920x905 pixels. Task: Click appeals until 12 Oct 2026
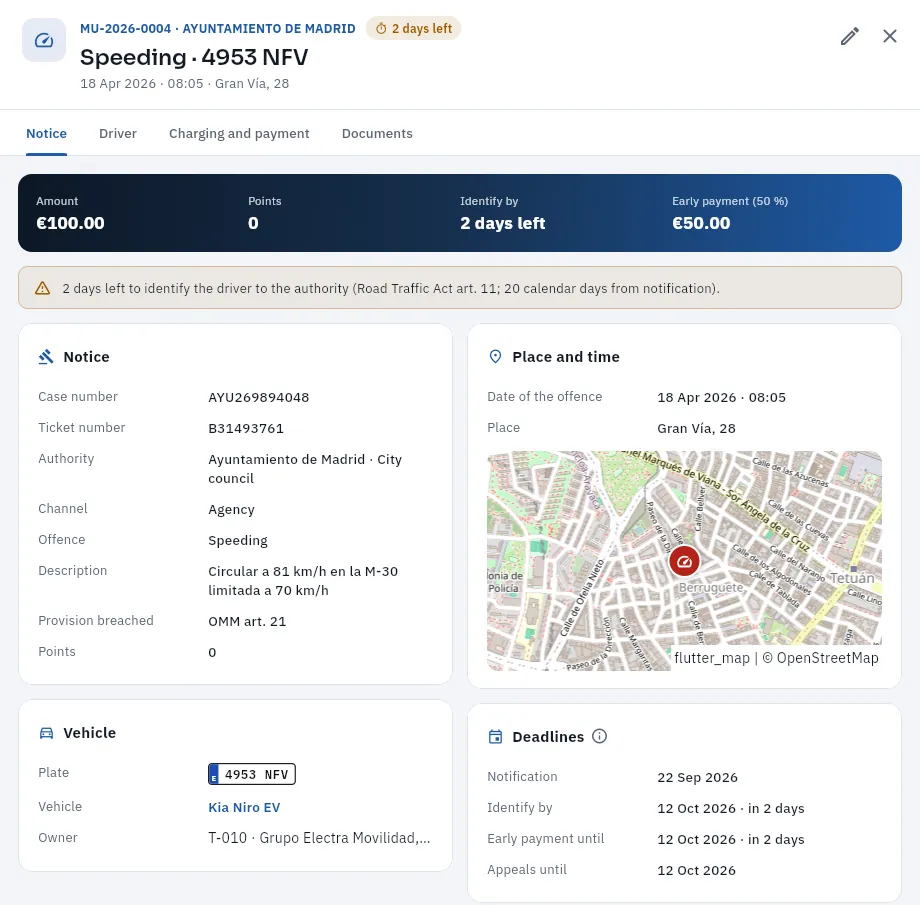tap(696, 871)
